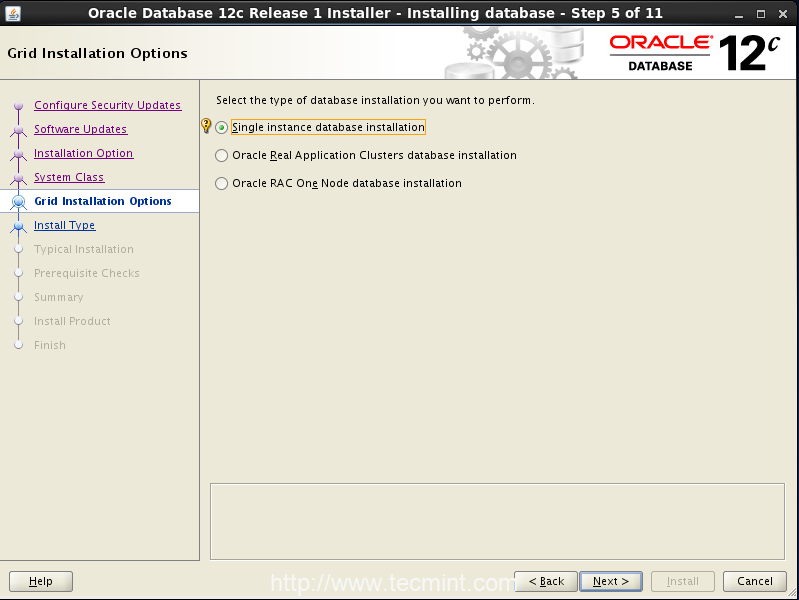Proceed with the Next button
This screenshot has width=799, height=600.
pos(611,581)
